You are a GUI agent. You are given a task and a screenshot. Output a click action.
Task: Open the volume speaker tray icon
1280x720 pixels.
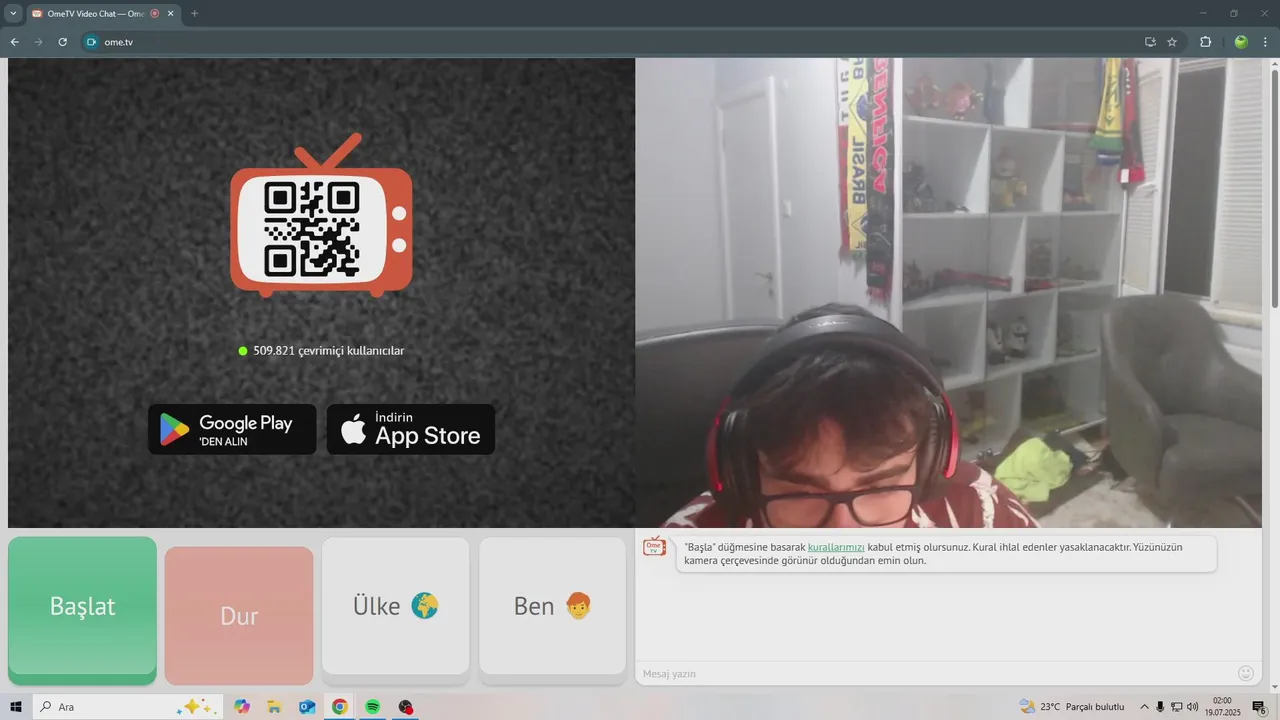point(1192,707)
